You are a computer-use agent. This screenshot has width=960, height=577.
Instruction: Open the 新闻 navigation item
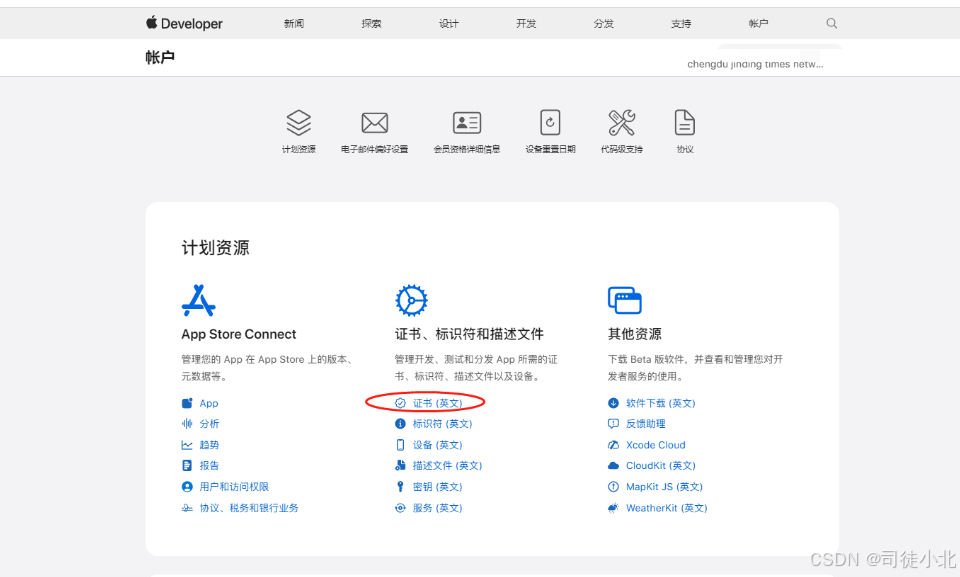pos(294,23)
